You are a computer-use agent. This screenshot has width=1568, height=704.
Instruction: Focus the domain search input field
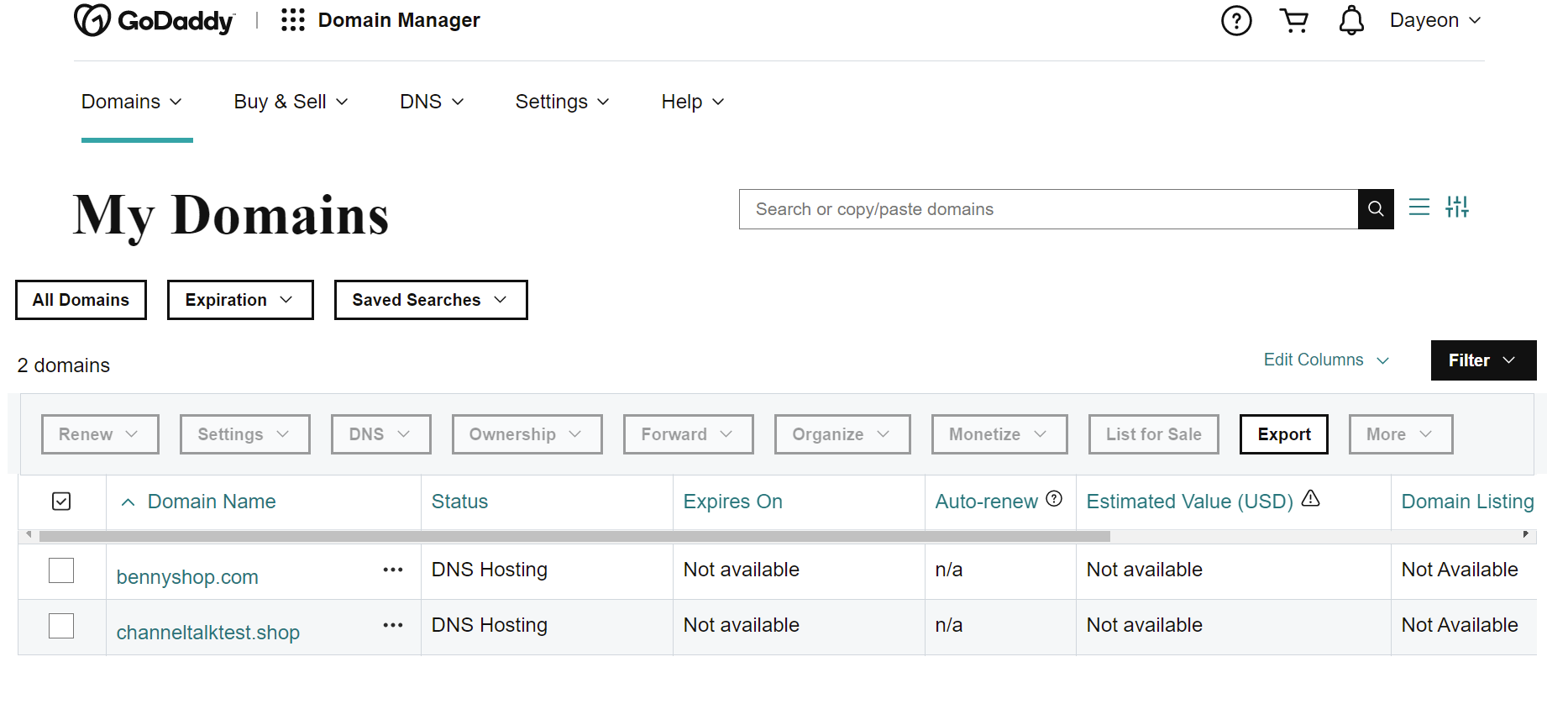[1048, 209]
